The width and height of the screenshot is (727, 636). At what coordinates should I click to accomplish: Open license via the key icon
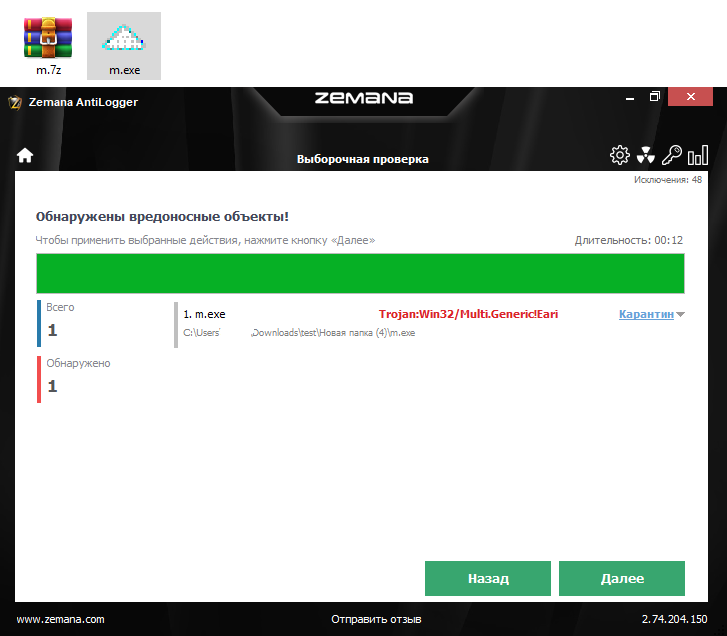point(671,155)
